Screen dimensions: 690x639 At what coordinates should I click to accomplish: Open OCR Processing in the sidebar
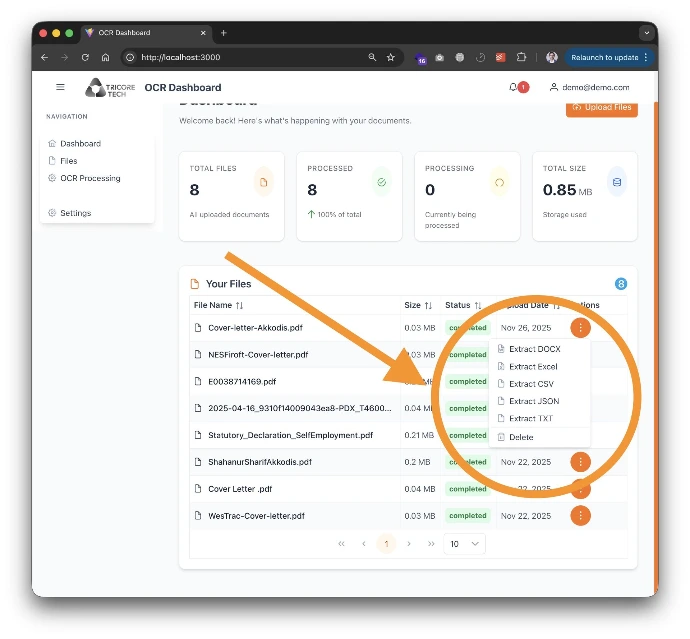(x=84, y=178)
